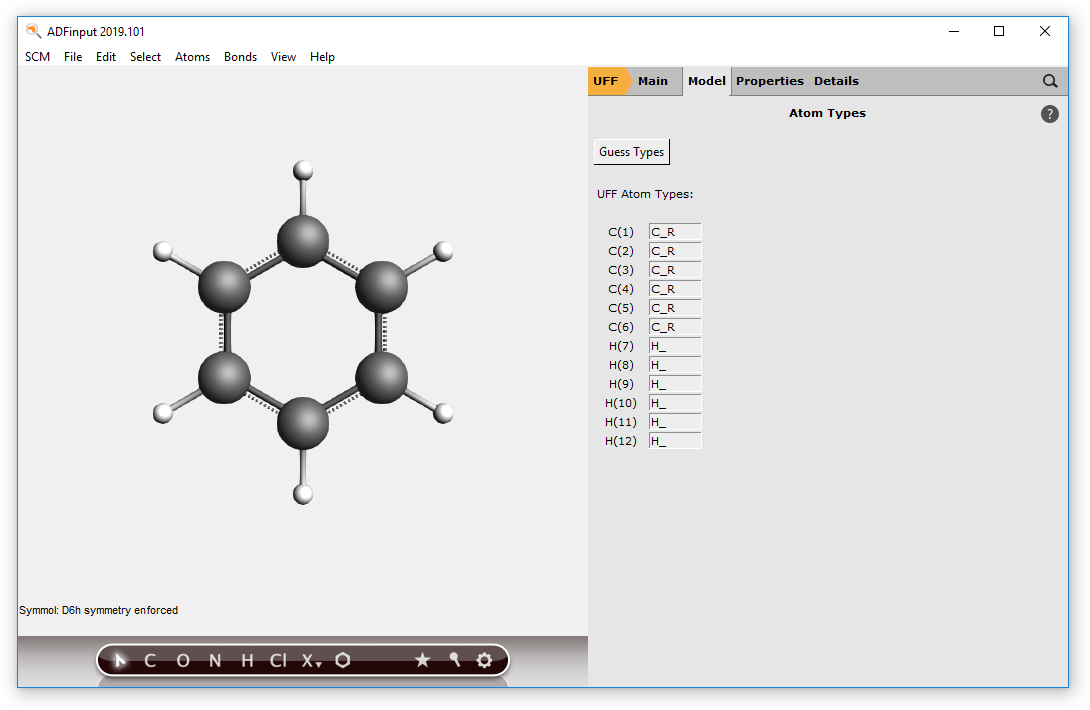Edit the H(8) atom type field
1090x710 pixels.
point(675,365)
